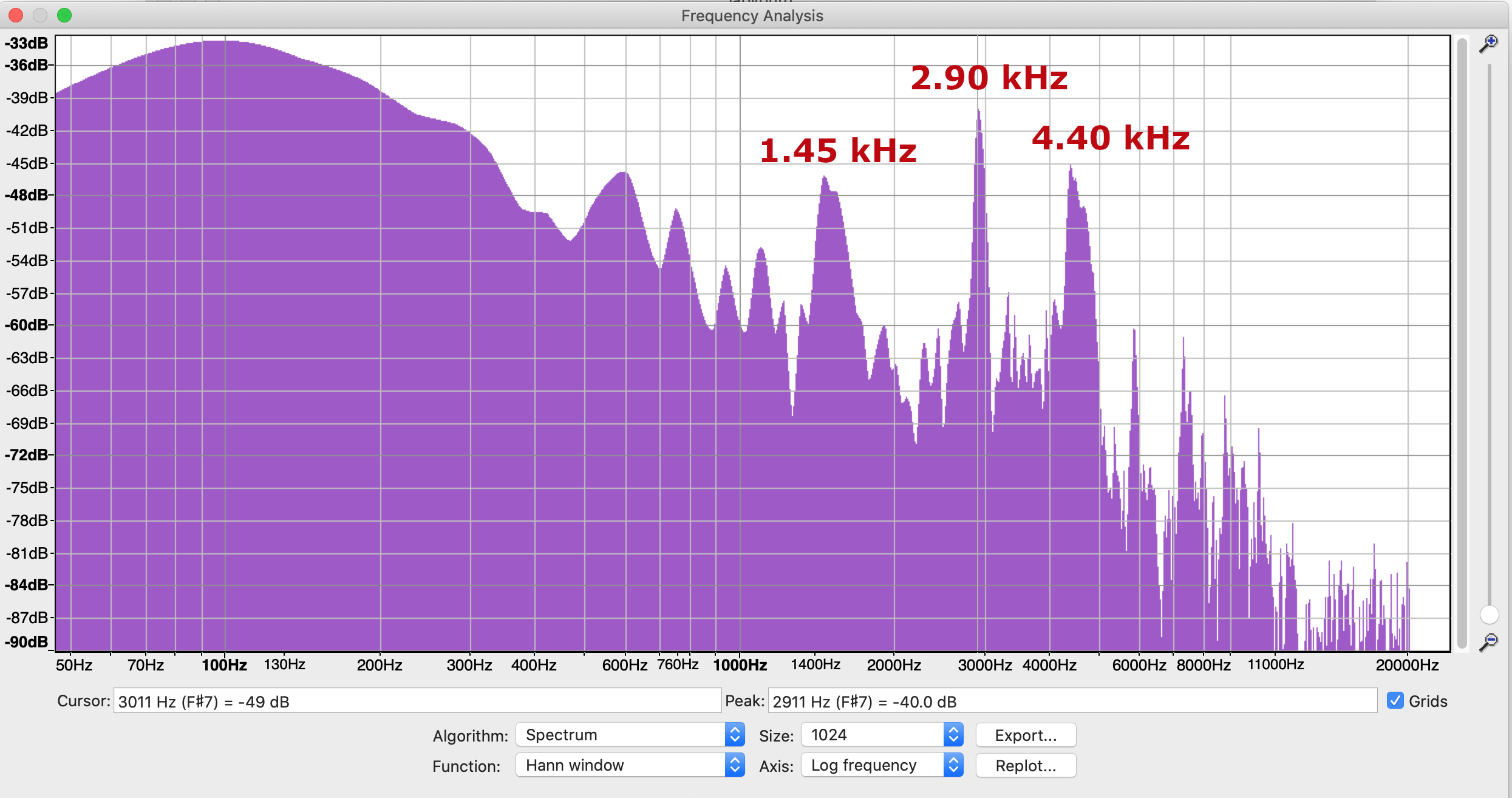This screenshot has width=1512, height=798.
Task: Click the -90dB axis label
Action: tap(26, 642)
